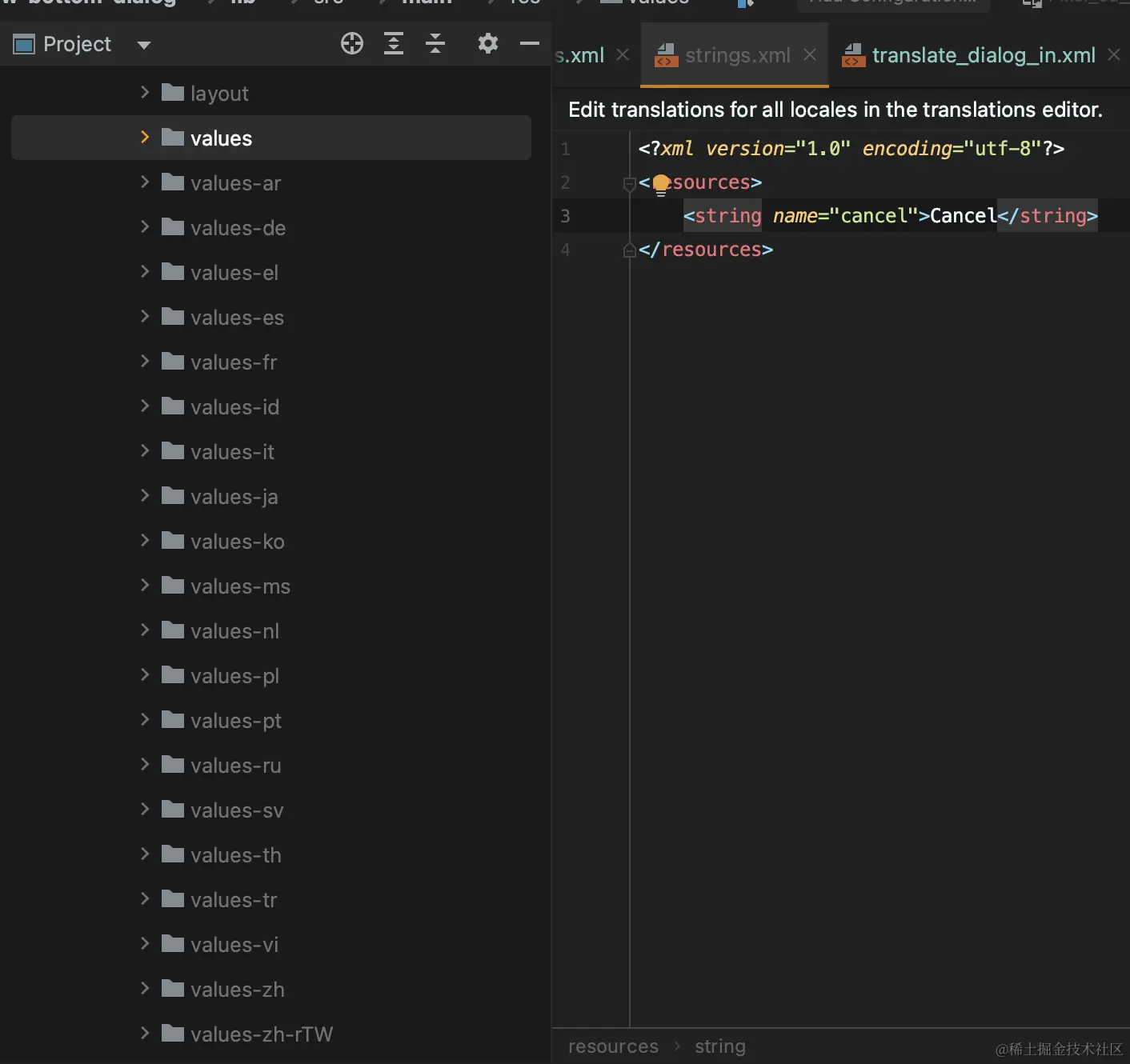1130x1064 pixels.
Task: Select the values folder in tree
Action: coord(221,138)
